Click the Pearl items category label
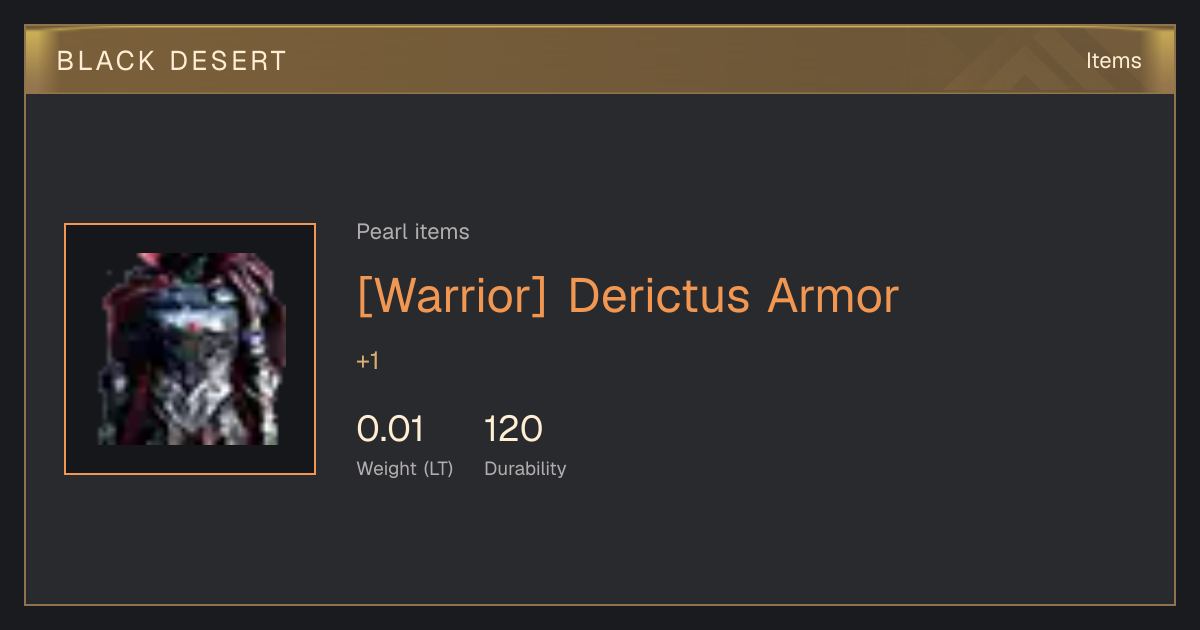This screenshot has width=1200, height=630. (413, 232)
